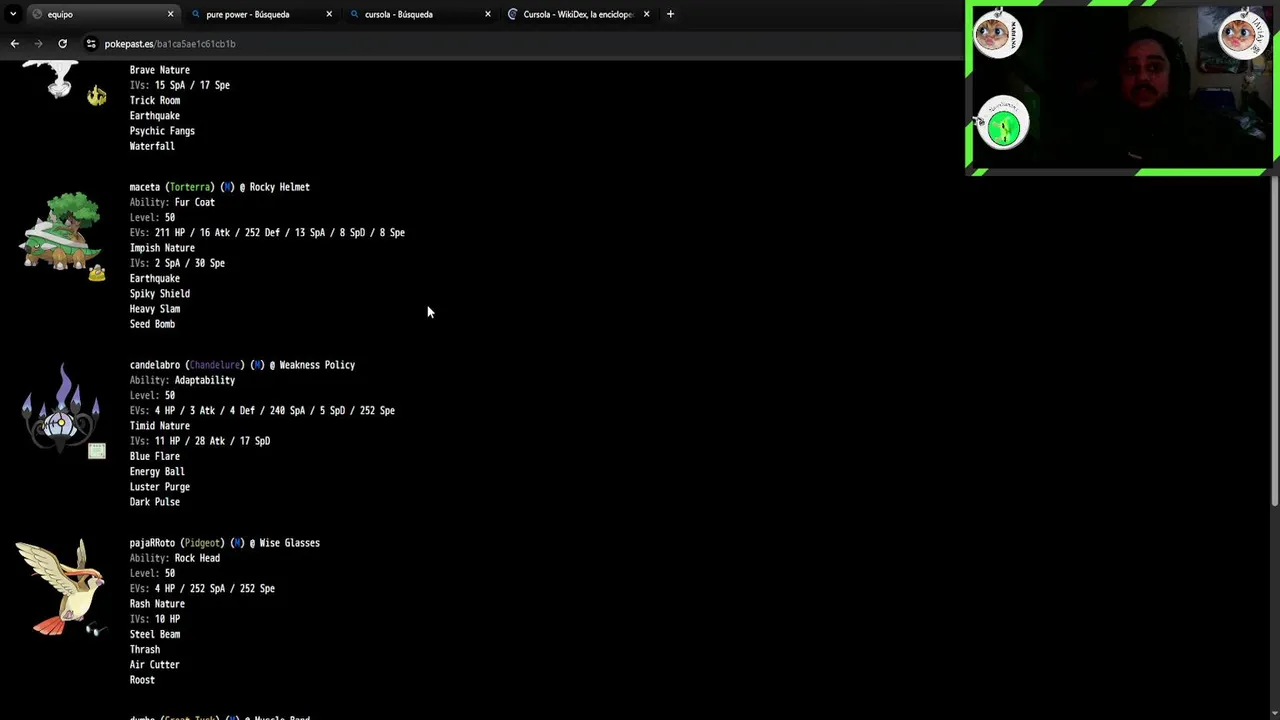View site information icon beside URL
The width and height of the screenshot is (1280, 720).
pos(91,43)
